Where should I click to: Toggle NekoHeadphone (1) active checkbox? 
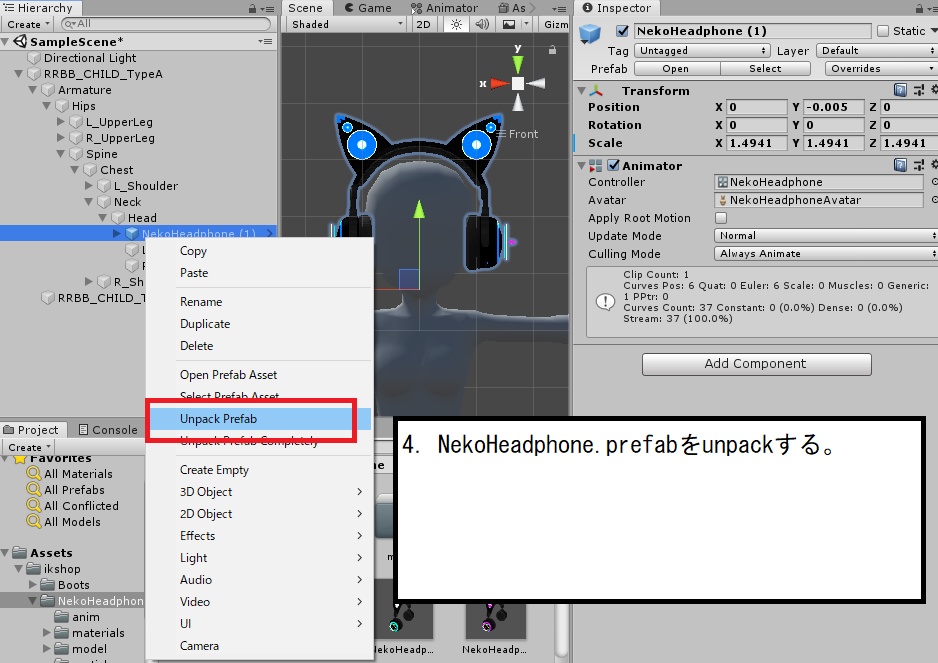622,31
